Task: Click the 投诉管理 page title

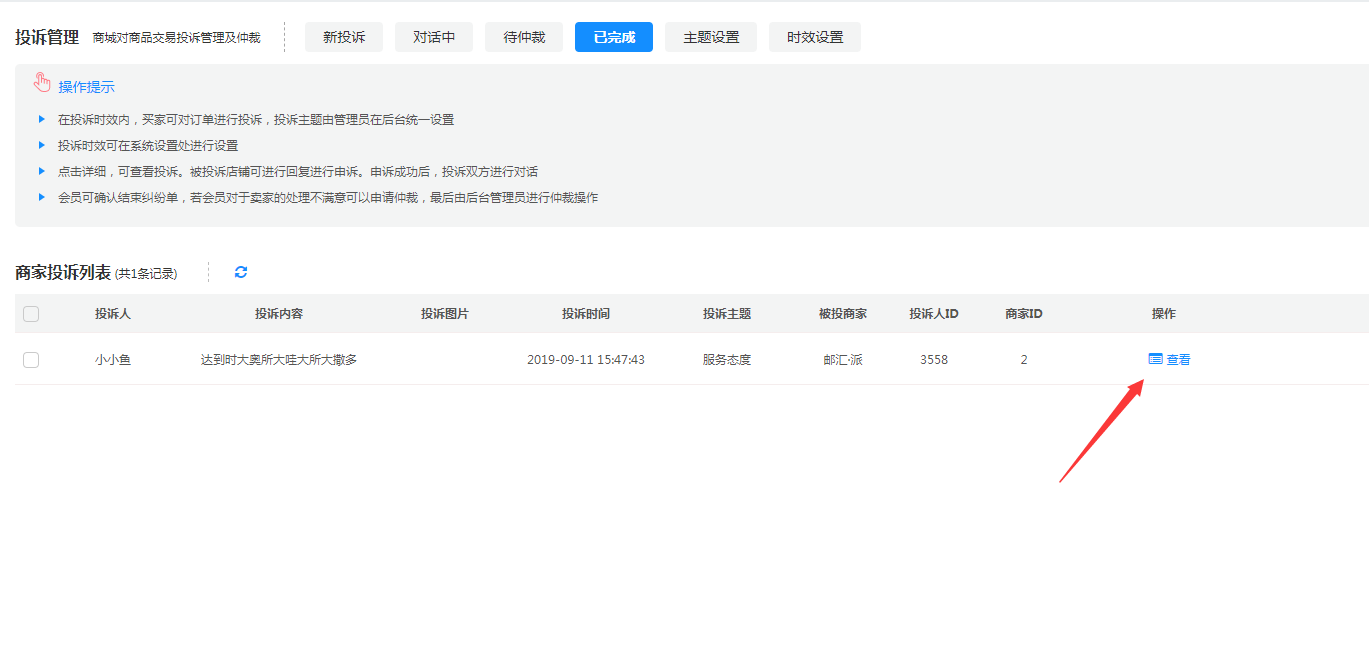Action: (x=47, y=37)
